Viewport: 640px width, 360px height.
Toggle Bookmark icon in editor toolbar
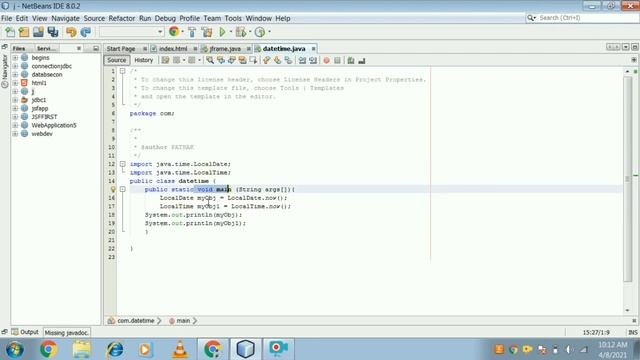(x=289, y=60)
